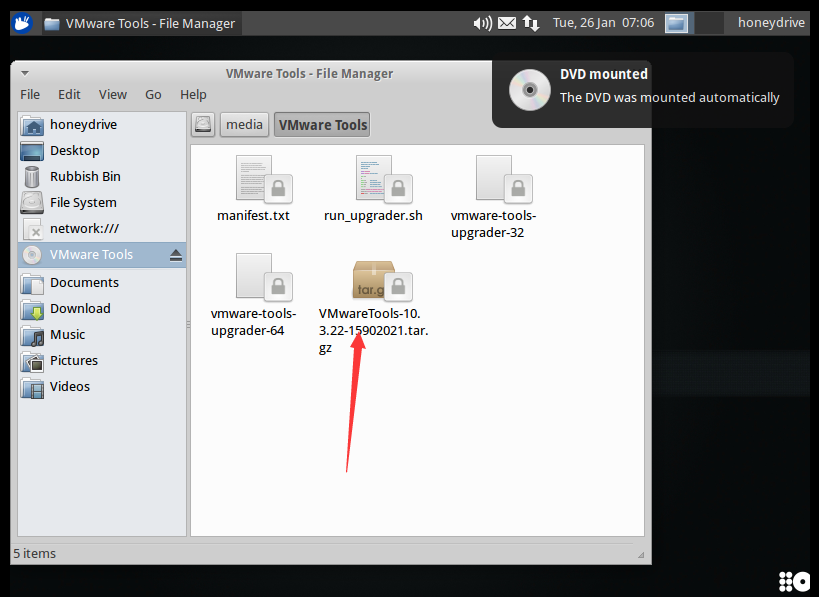Open the honeydrive home folder icon

[32, 125]
